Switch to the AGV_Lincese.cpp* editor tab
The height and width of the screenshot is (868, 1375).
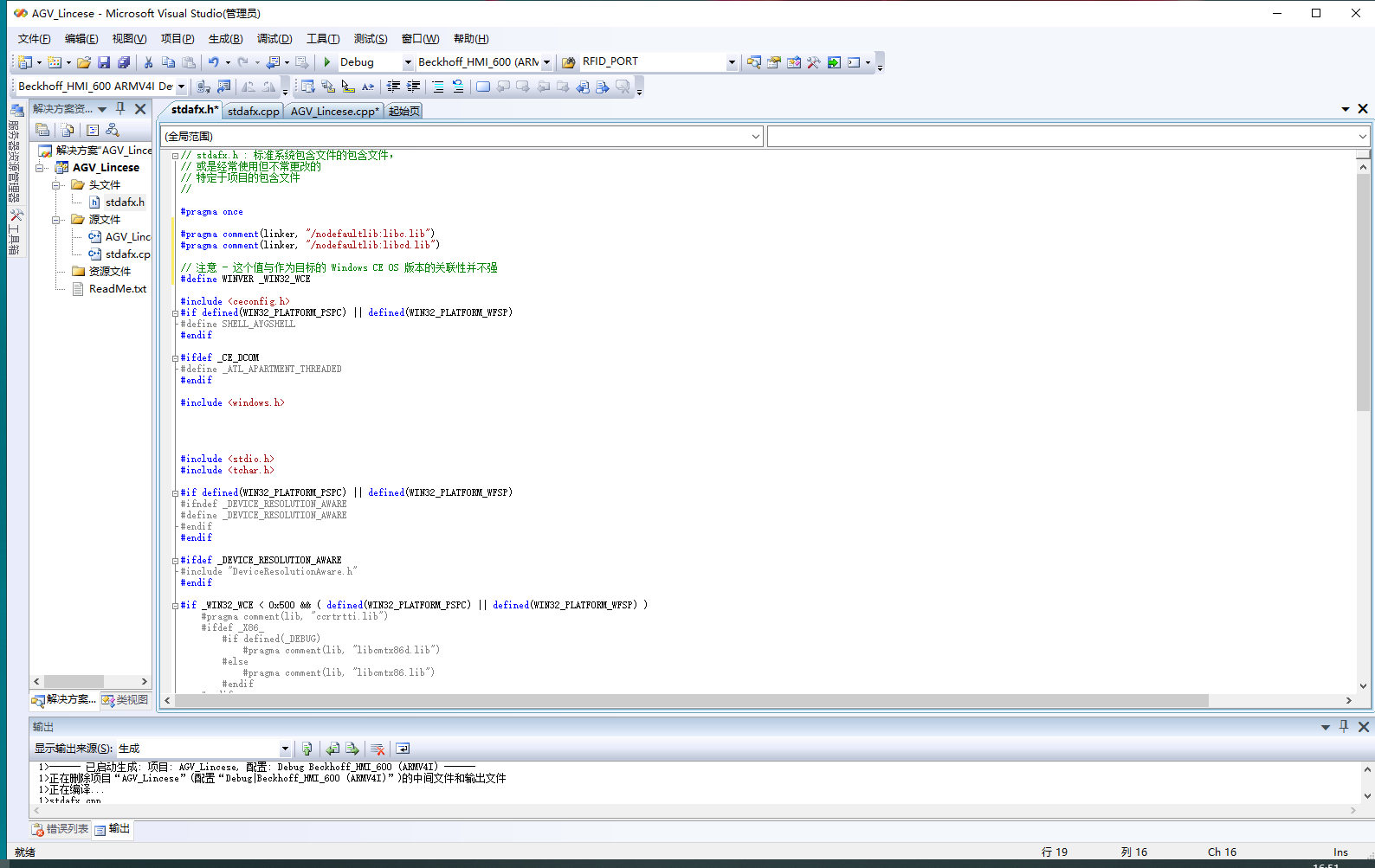point(334,111)
